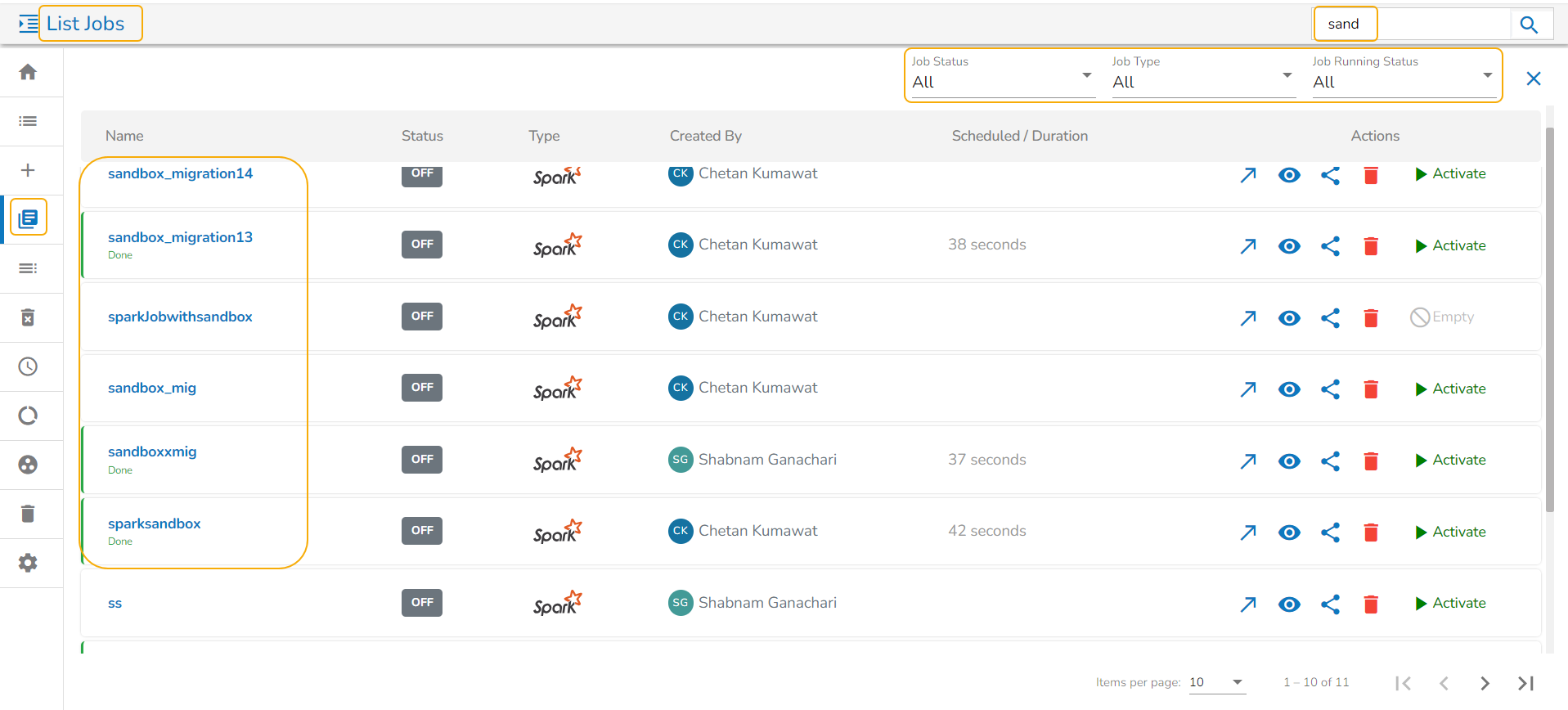Open the sandbox_migration14 job link

click(x=180, y=173)
